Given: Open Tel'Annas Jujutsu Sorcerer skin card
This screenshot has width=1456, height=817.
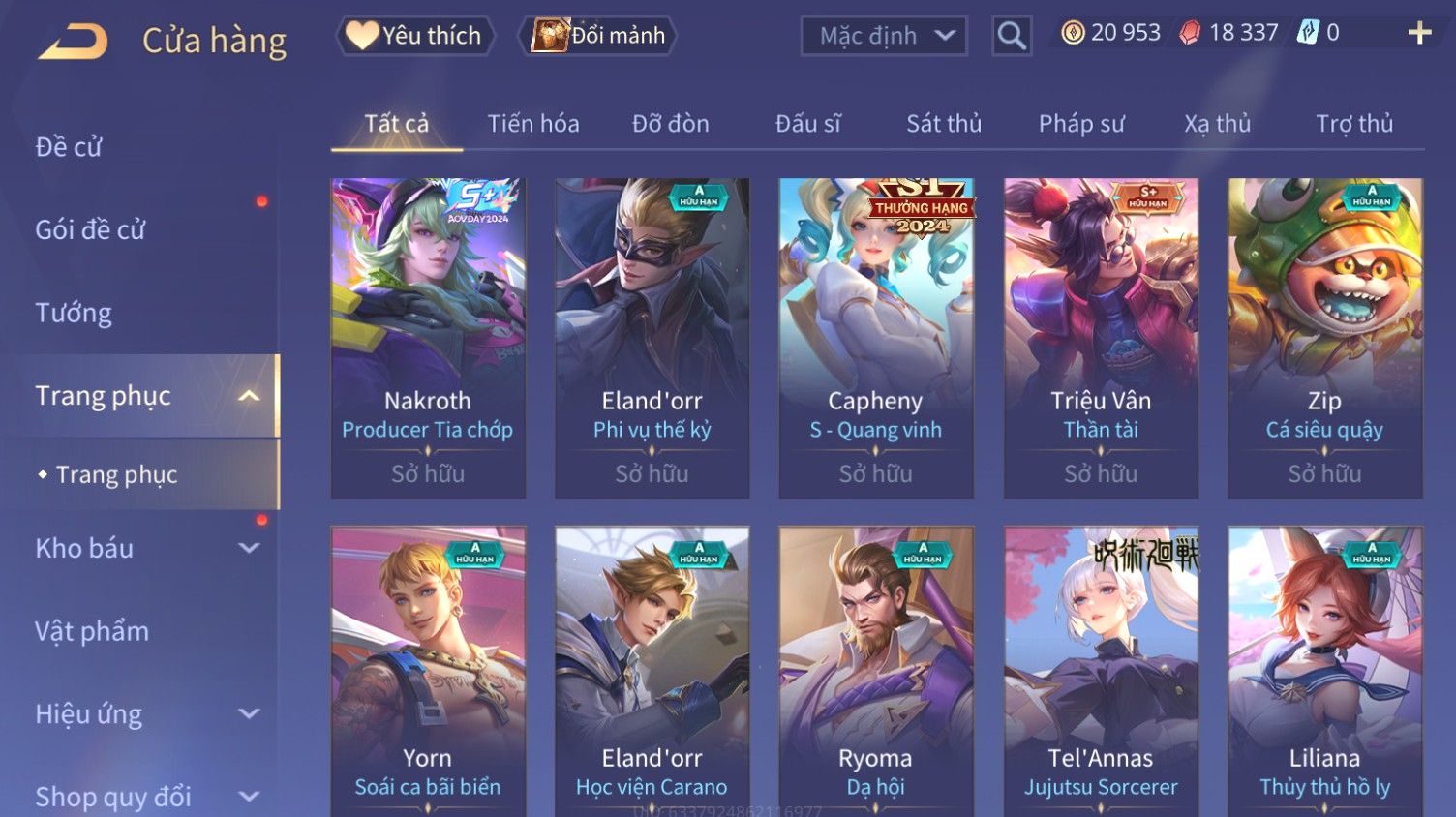Looking at the screenshot, I should click(x=1101, y=672).
